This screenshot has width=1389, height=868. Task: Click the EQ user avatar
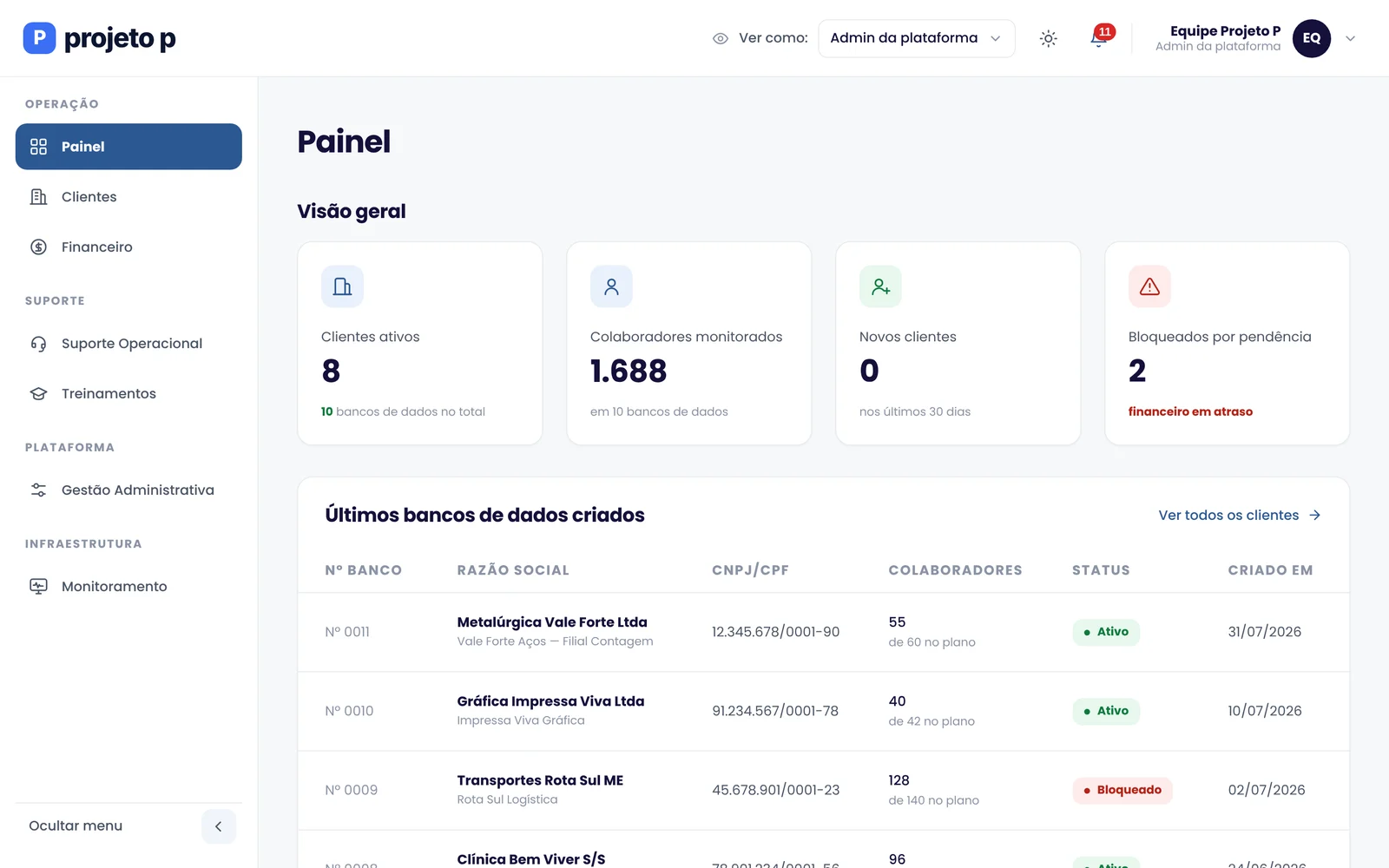(x=1311, y=38)
